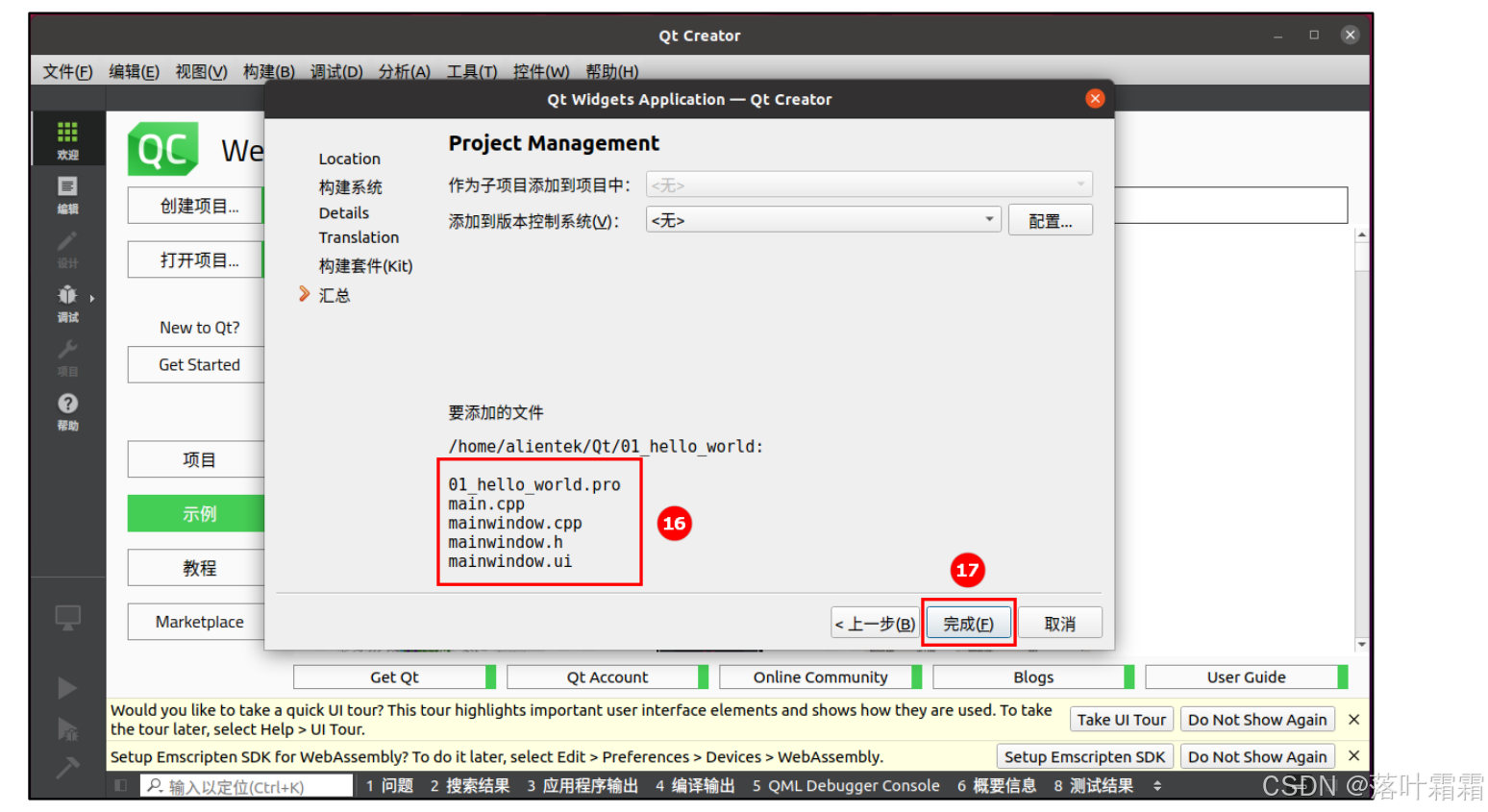
Task: Click the 取消 cancel button
Action: coord(1060,624)
